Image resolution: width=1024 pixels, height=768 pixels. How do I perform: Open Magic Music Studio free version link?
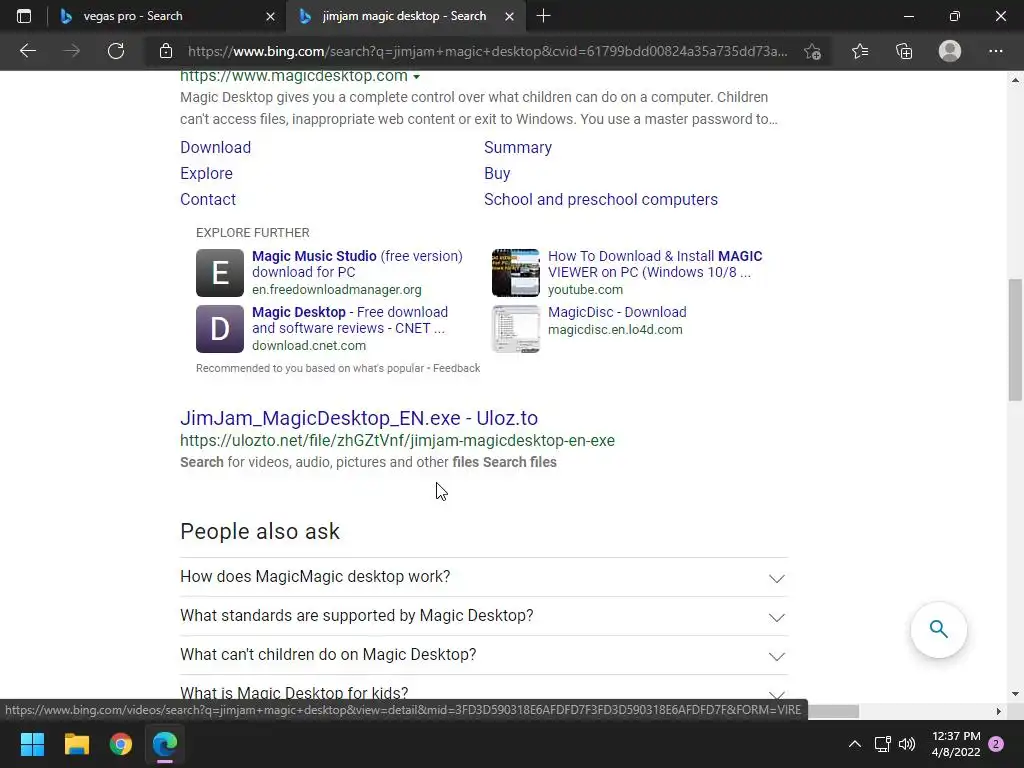[357, 264]
